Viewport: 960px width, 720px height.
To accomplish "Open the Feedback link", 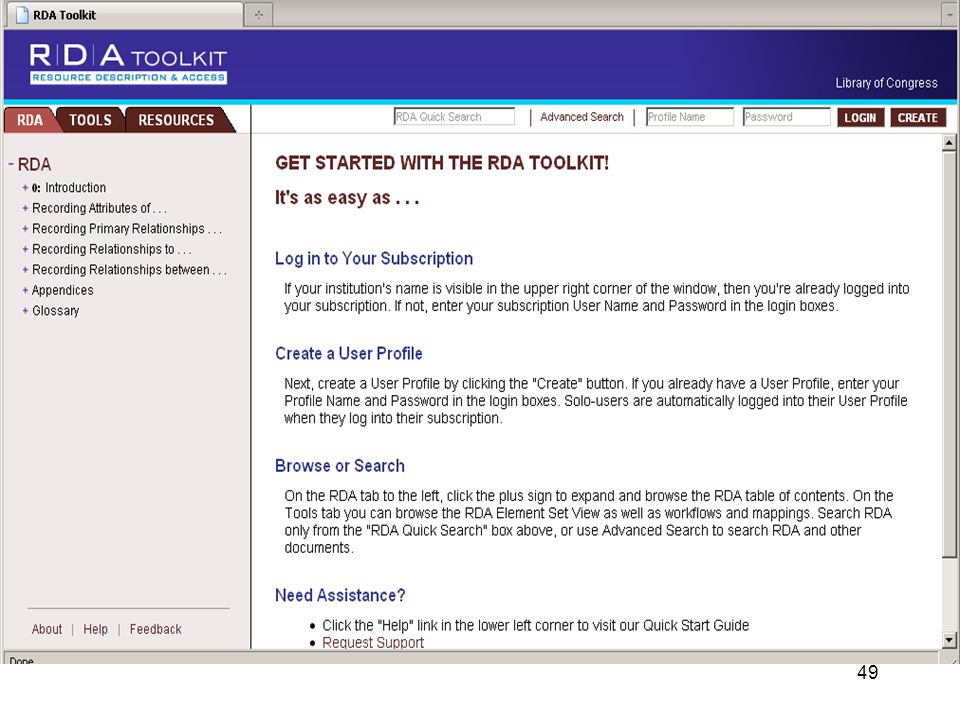I will [156, 629].
